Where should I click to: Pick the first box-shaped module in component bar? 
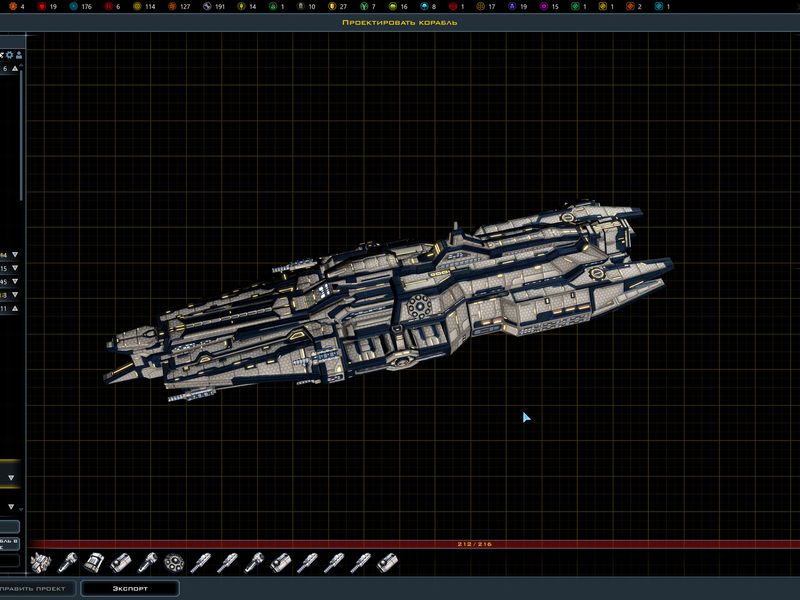[121, 563]
